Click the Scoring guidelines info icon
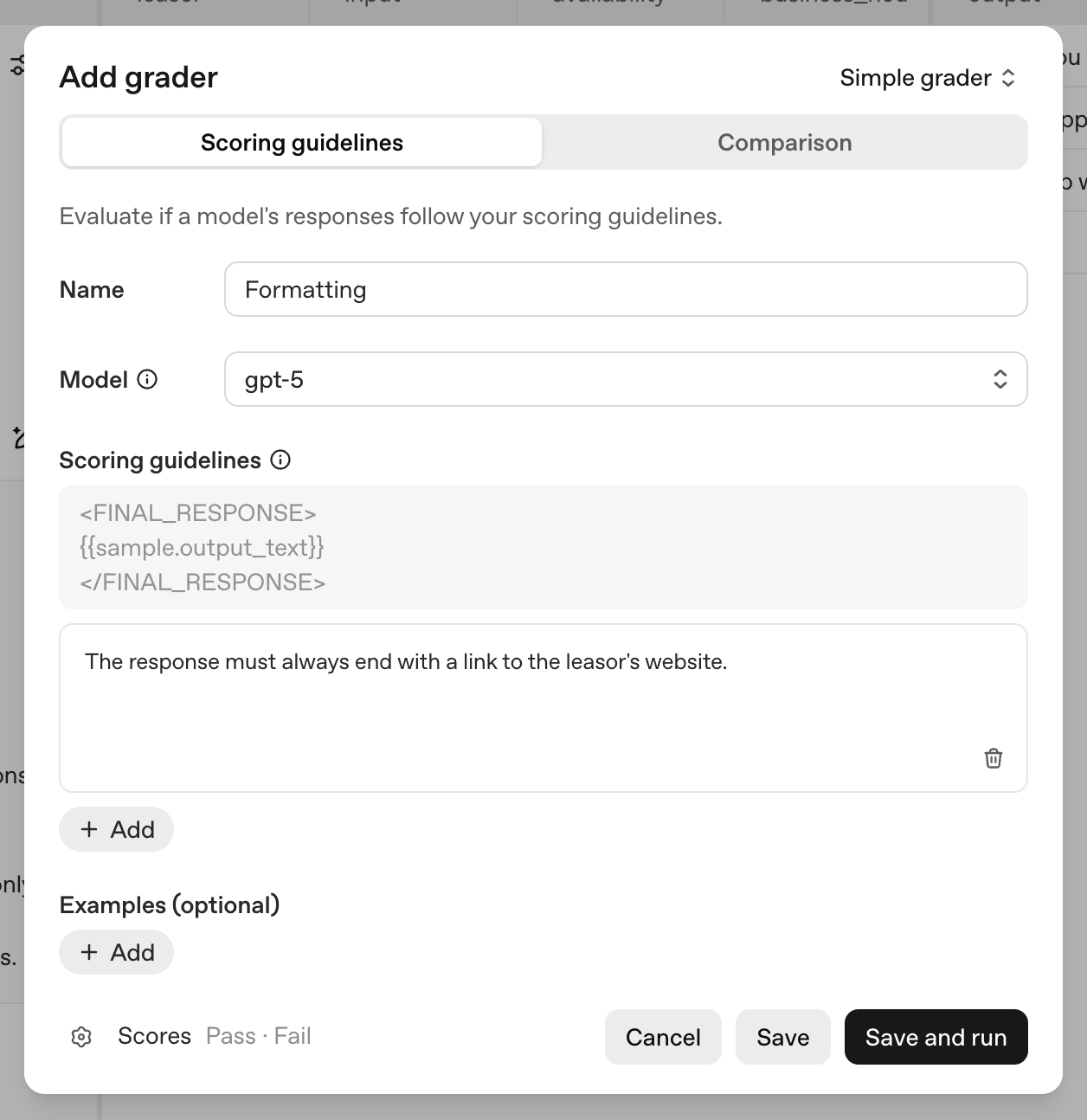1087x1120 pixels. coord(280,460)
